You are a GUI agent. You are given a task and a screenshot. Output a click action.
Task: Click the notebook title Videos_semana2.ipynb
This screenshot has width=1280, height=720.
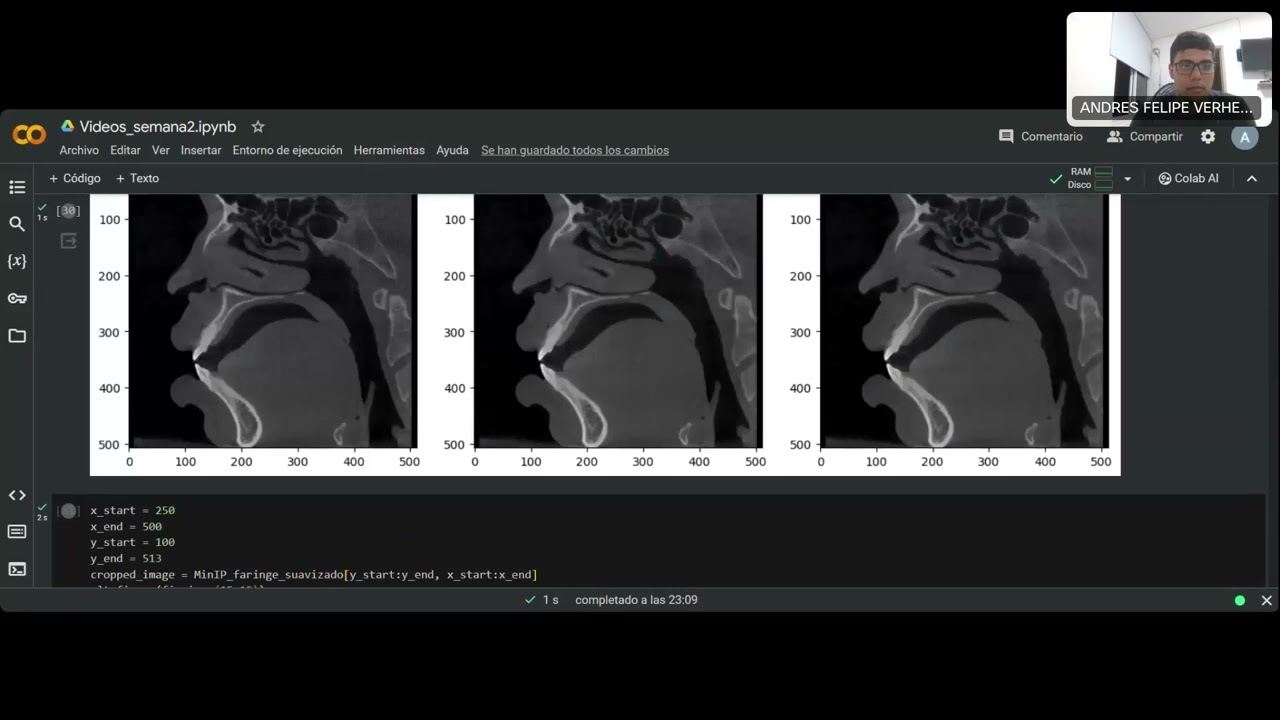click(x=158, y=127)
